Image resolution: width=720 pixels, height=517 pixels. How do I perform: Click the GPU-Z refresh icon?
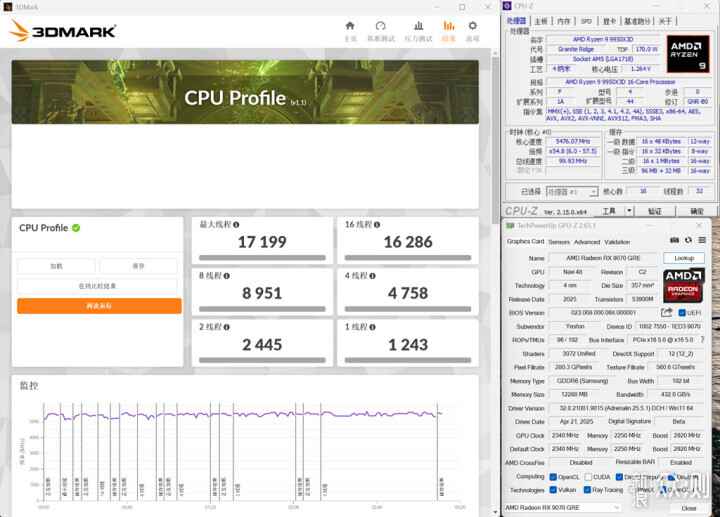pyautogui.click(x=688, y=240)
